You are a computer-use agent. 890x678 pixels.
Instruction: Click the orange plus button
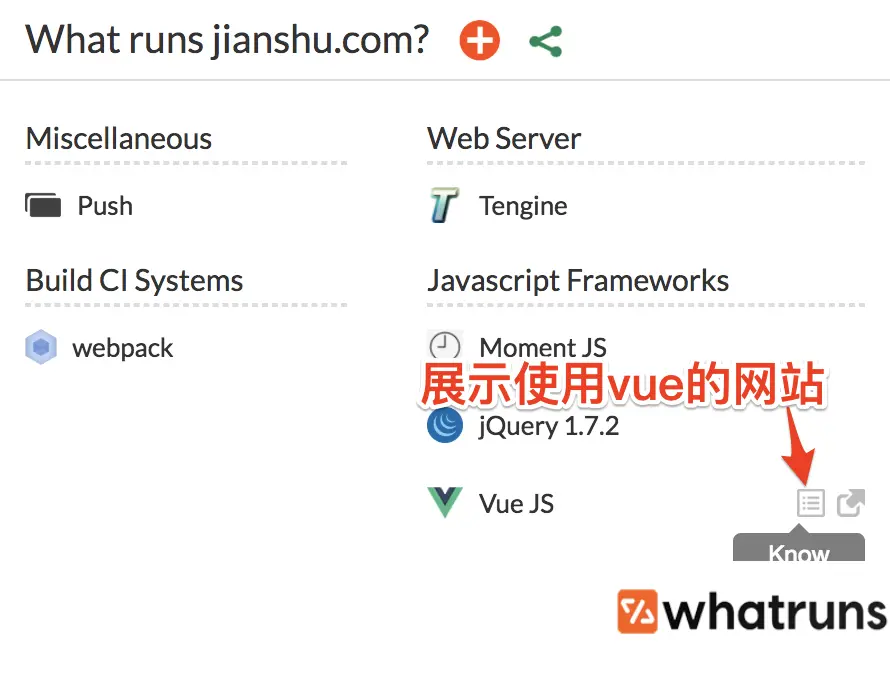(x=480, y=41)
